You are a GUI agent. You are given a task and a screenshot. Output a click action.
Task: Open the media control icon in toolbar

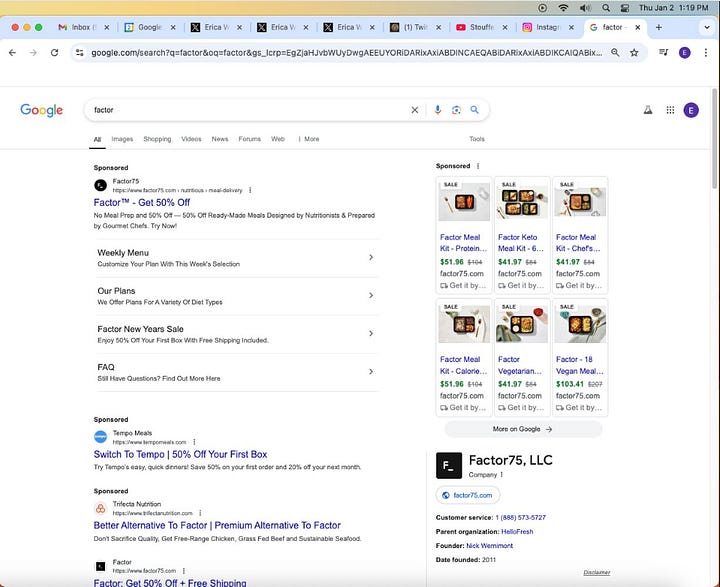tap(664, 52)
